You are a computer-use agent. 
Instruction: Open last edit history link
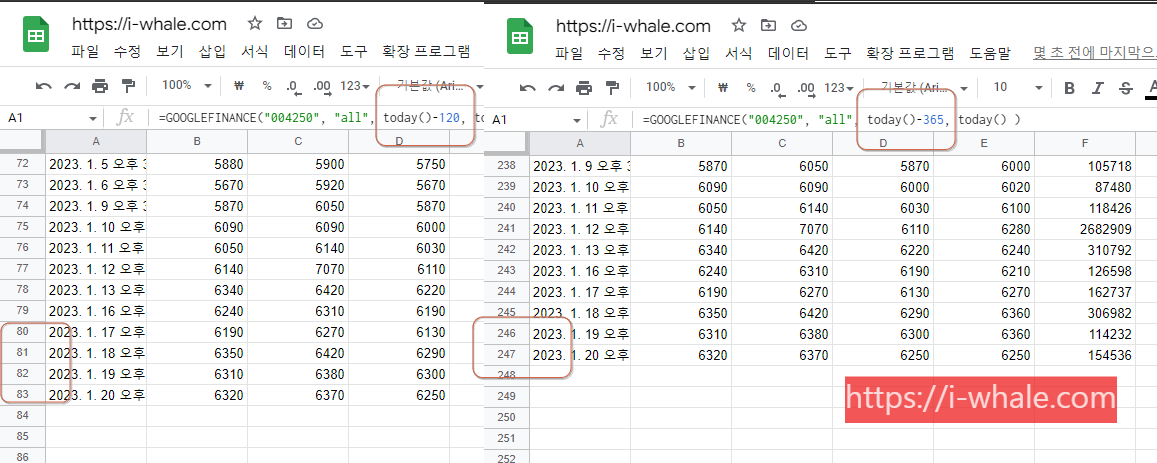point(1094,54)
